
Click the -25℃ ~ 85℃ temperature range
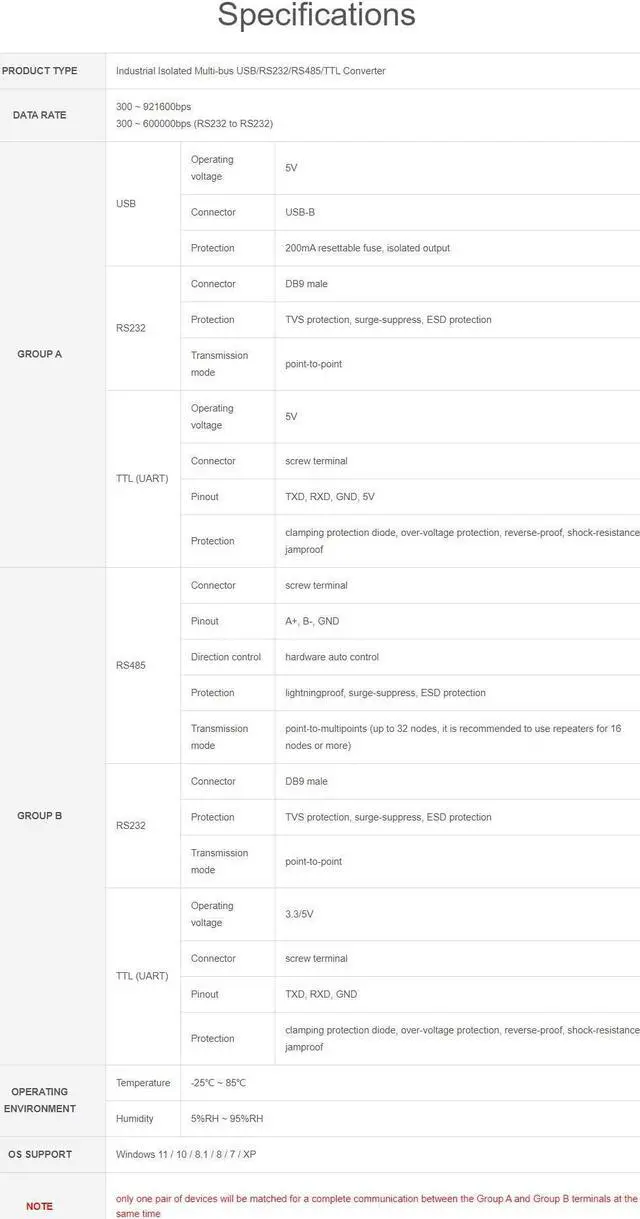218,1083
